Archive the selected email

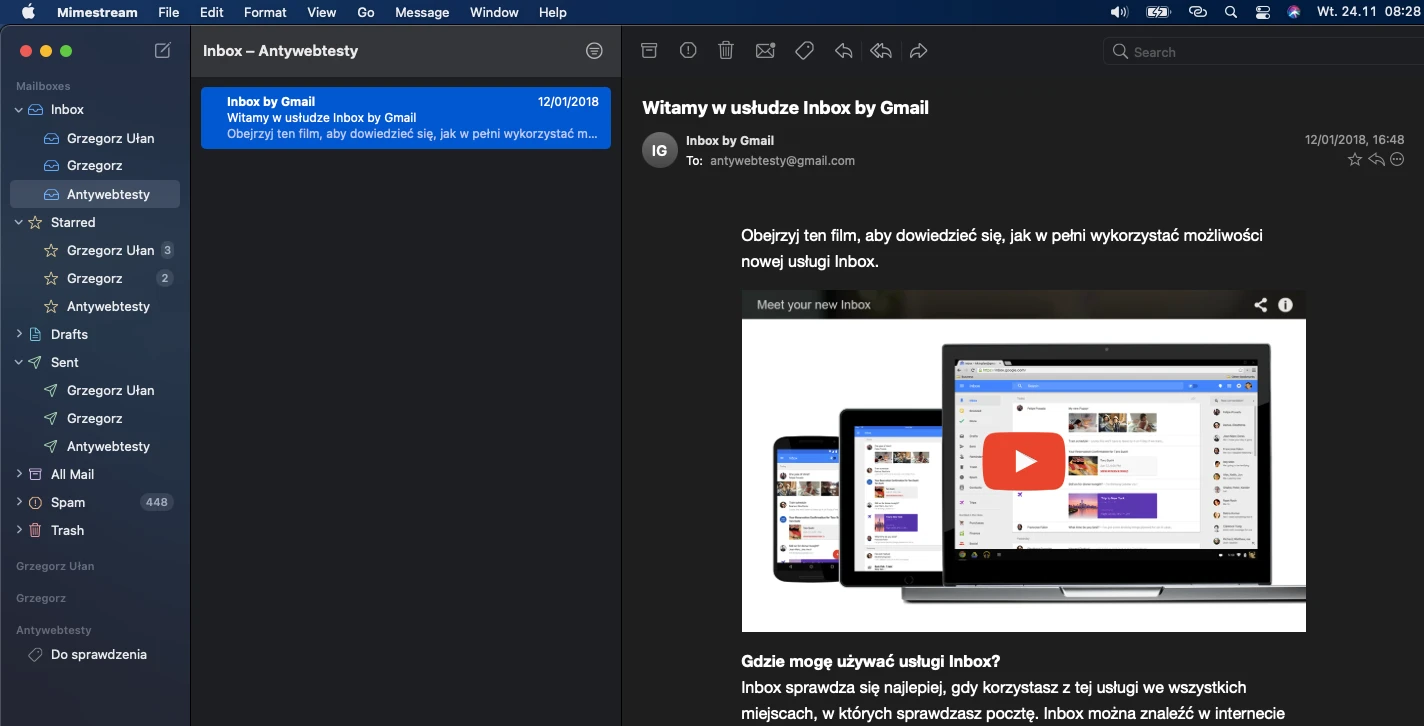[x=650, y=51]
